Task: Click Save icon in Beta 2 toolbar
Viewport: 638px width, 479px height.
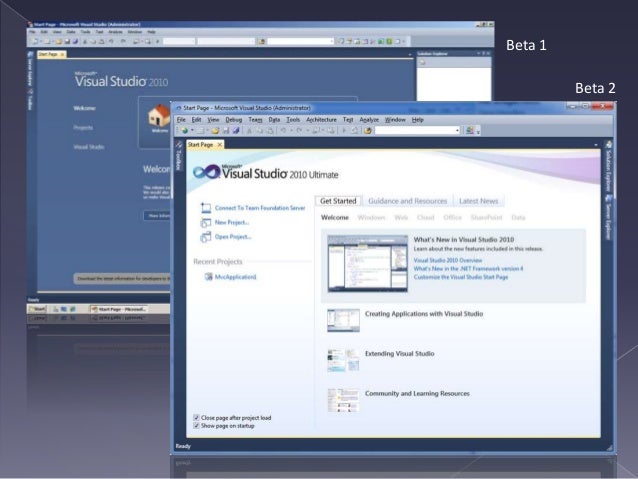Action: coord(226,131)
